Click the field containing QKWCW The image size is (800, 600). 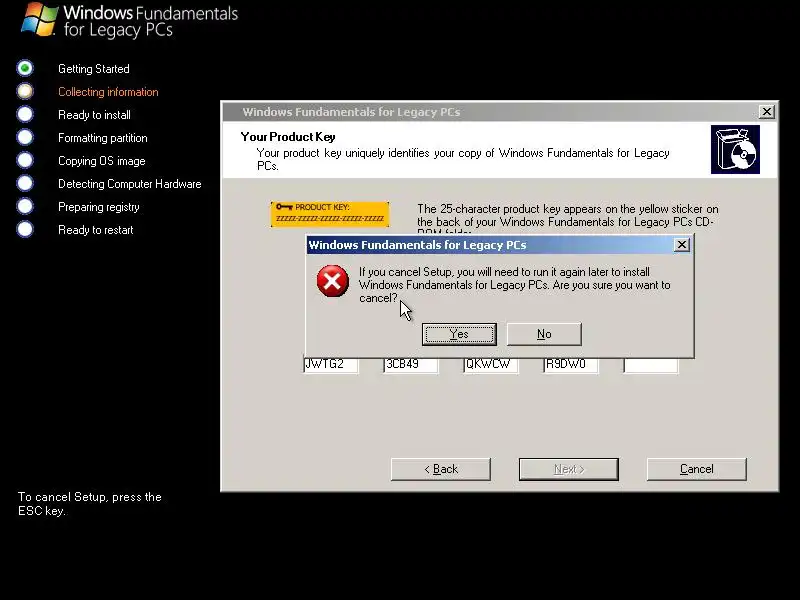pyautogui.click(x=491, y=365)
